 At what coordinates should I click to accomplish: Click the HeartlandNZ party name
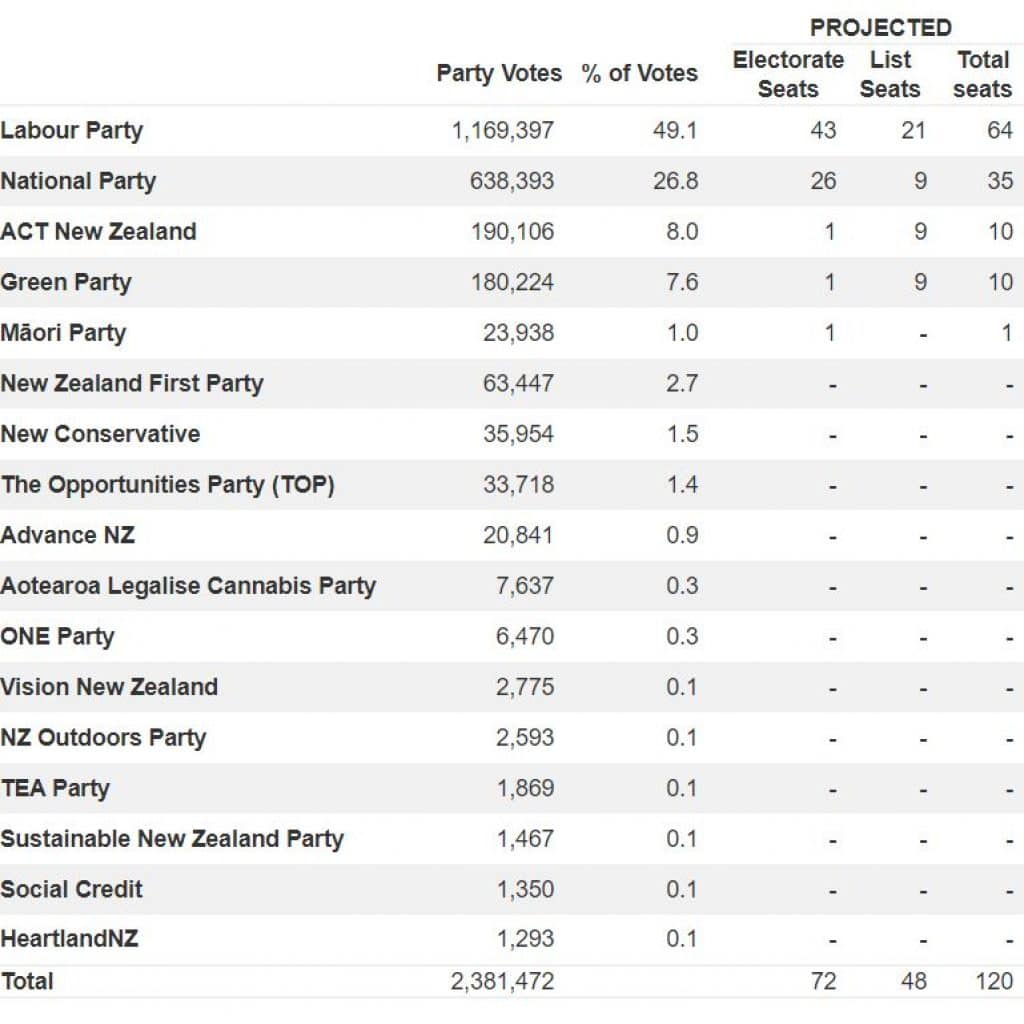pyautogui.click(x=69, y=939)
